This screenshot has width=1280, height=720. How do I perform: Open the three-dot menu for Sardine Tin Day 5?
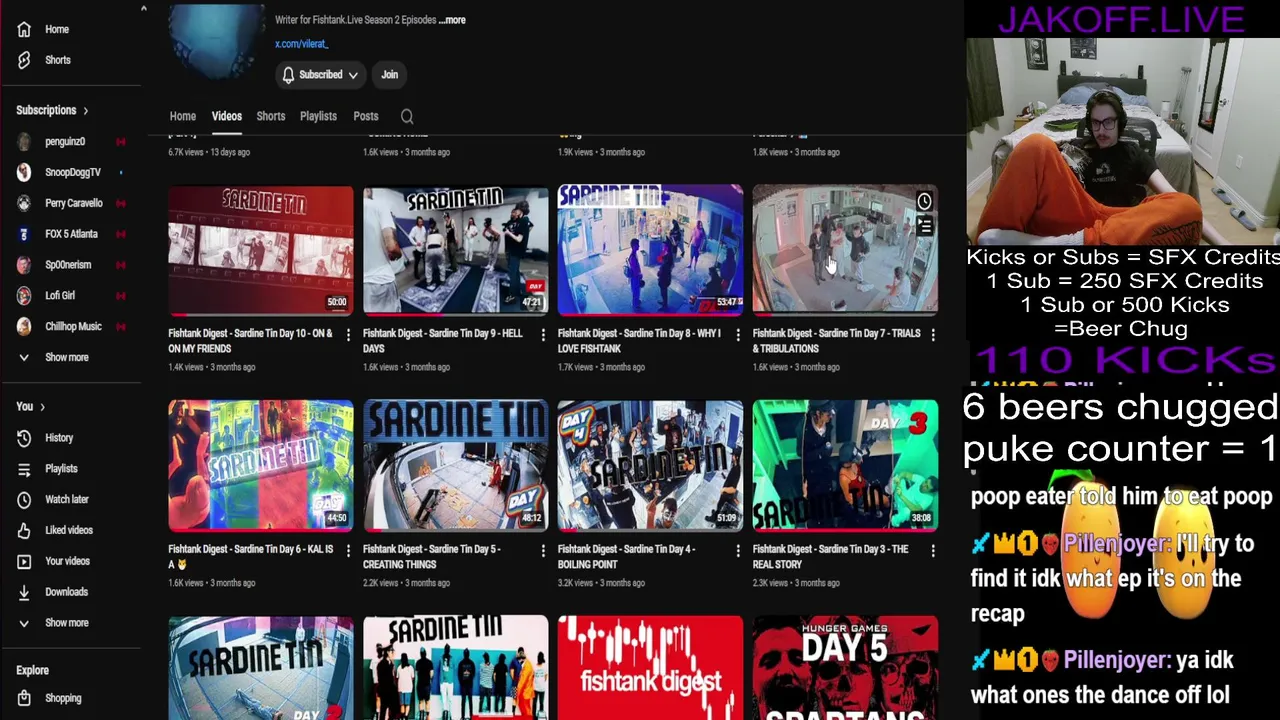tap(543, 551)
